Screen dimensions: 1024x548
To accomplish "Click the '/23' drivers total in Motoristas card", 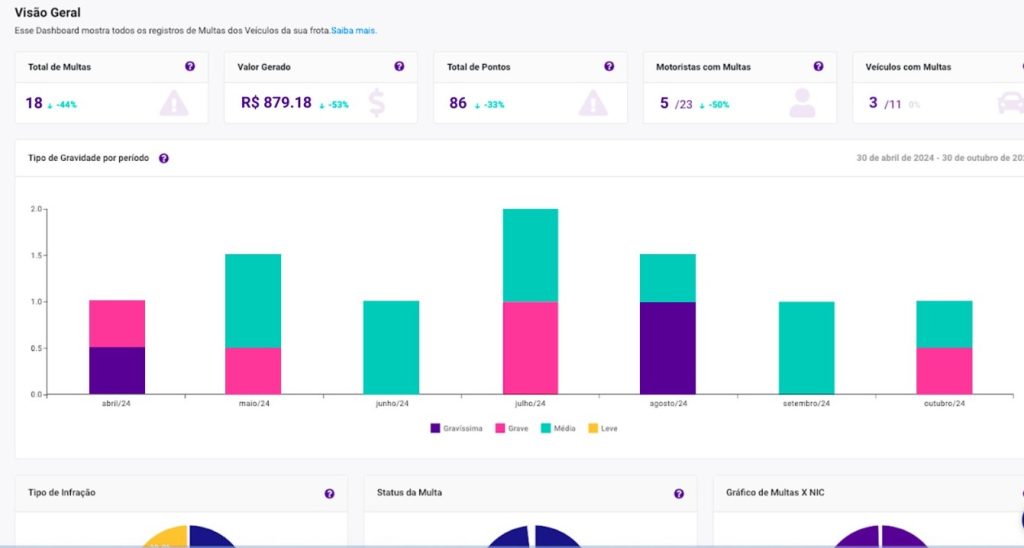I will click(x=684, y=105).
